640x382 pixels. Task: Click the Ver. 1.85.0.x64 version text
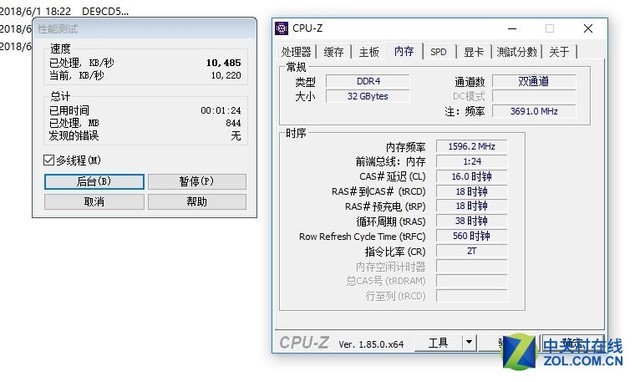pyautogui.click(x=371, y=344)
